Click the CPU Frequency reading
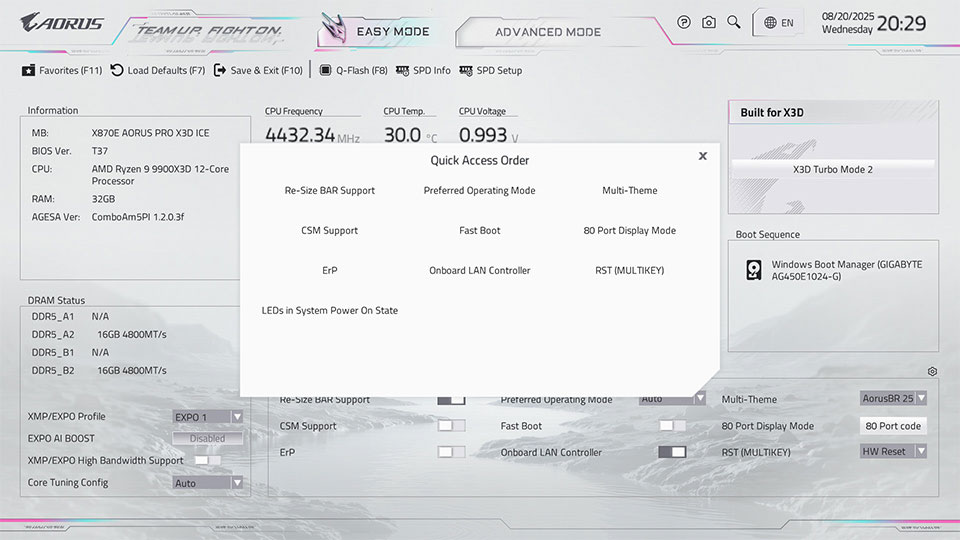The height and width of the screenshot is (540, 960). tap(312, 134)
